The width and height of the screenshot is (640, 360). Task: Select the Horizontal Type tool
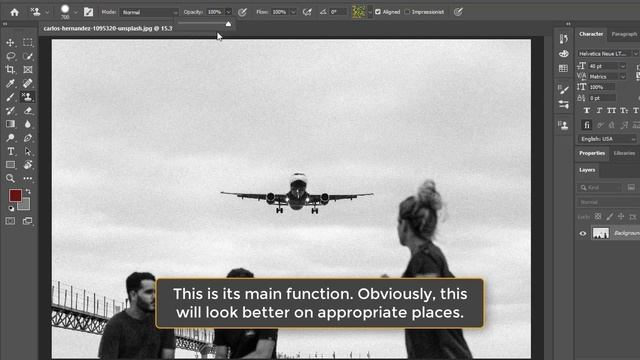[10, 151]
